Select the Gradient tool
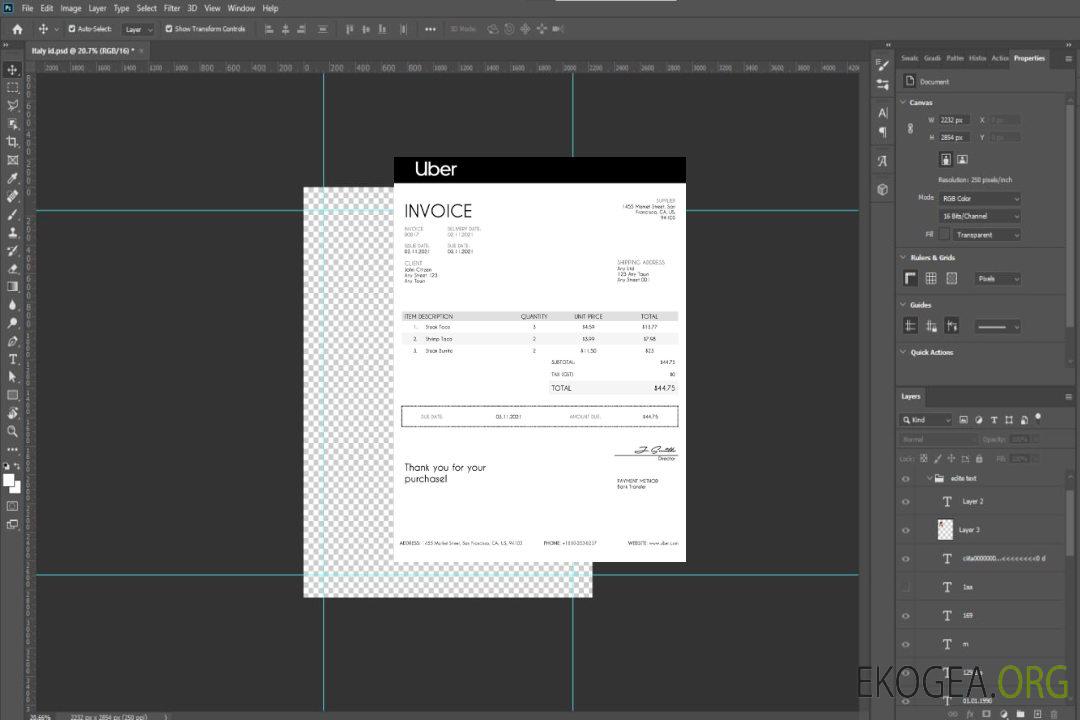 [13, 287]
